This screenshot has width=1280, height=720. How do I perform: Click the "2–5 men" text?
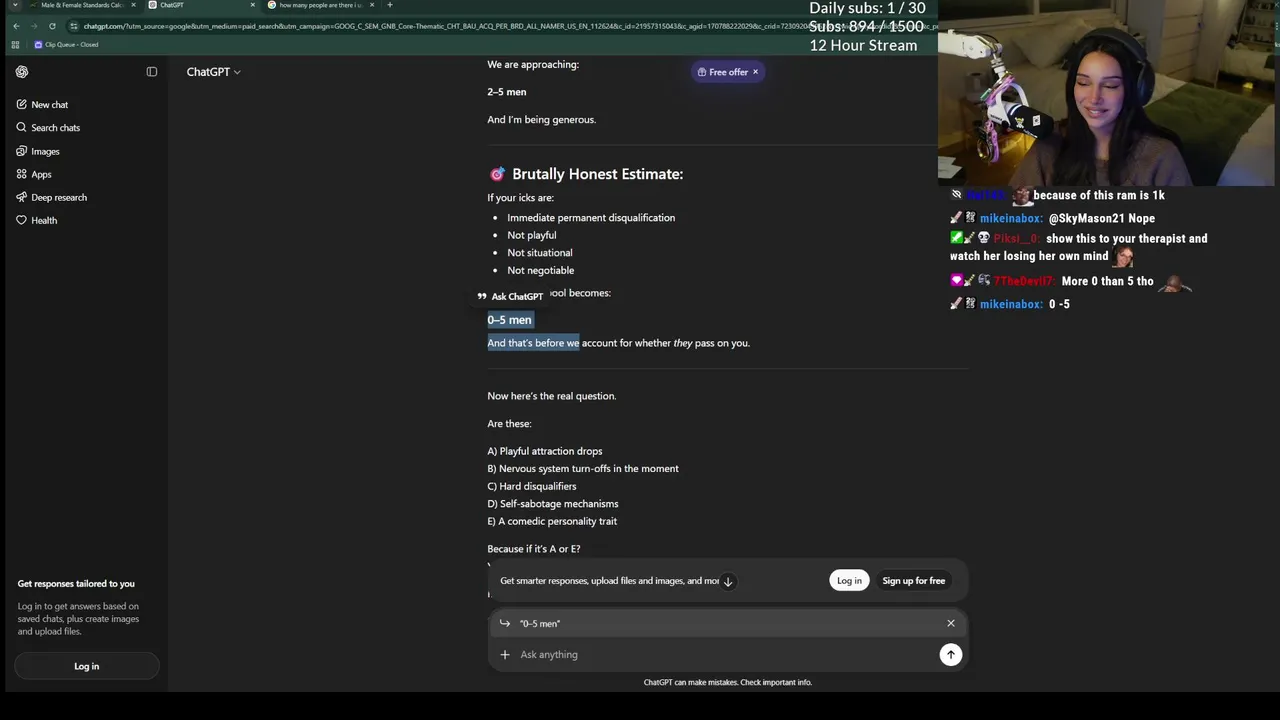click(507, 92)
